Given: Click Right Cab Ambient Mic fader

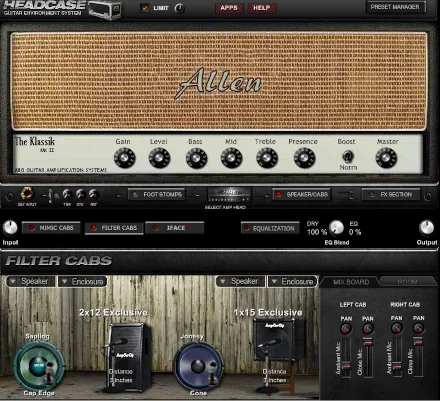Looking at the screenshot, I should coord(397,366).
